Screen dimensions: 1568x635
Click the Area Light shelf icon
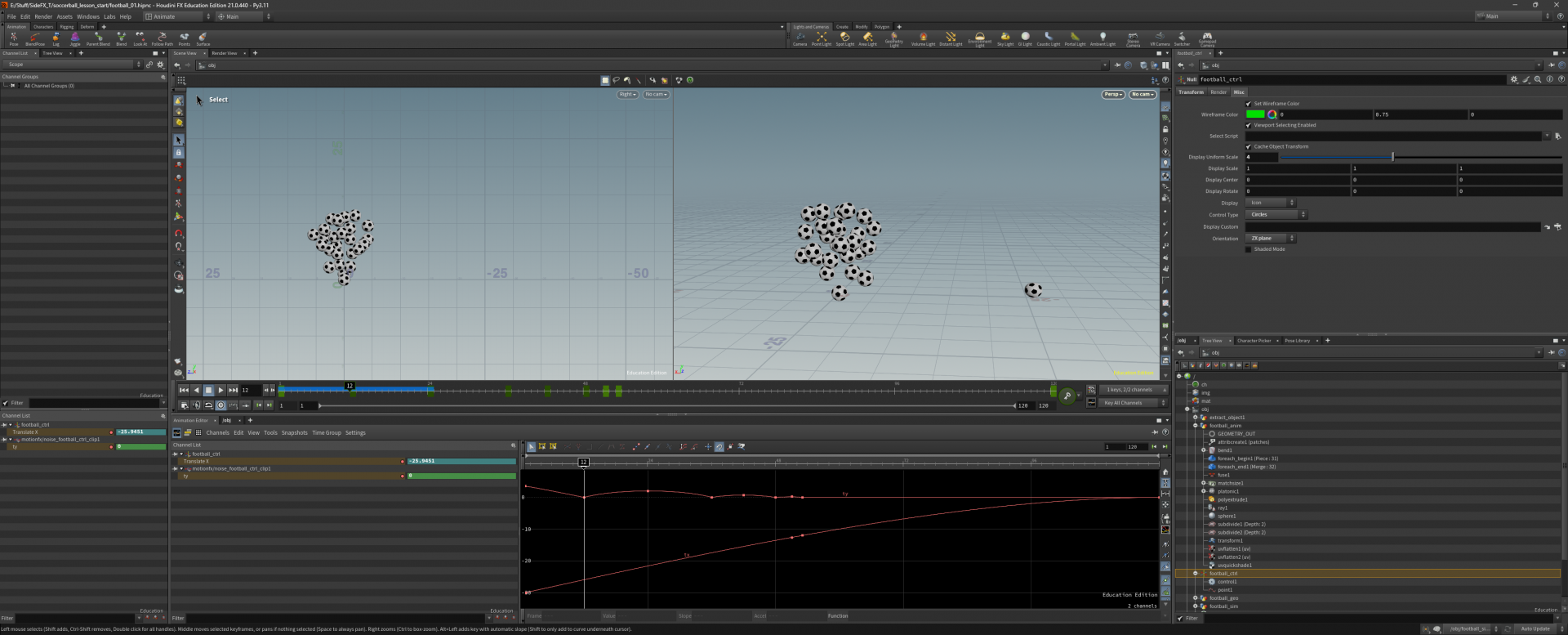click(x=867, y=38)
